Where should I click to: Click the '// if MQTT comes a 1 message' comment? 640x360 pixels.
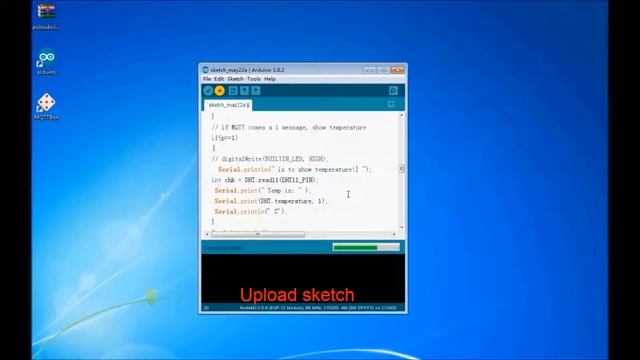pos(289,127)
